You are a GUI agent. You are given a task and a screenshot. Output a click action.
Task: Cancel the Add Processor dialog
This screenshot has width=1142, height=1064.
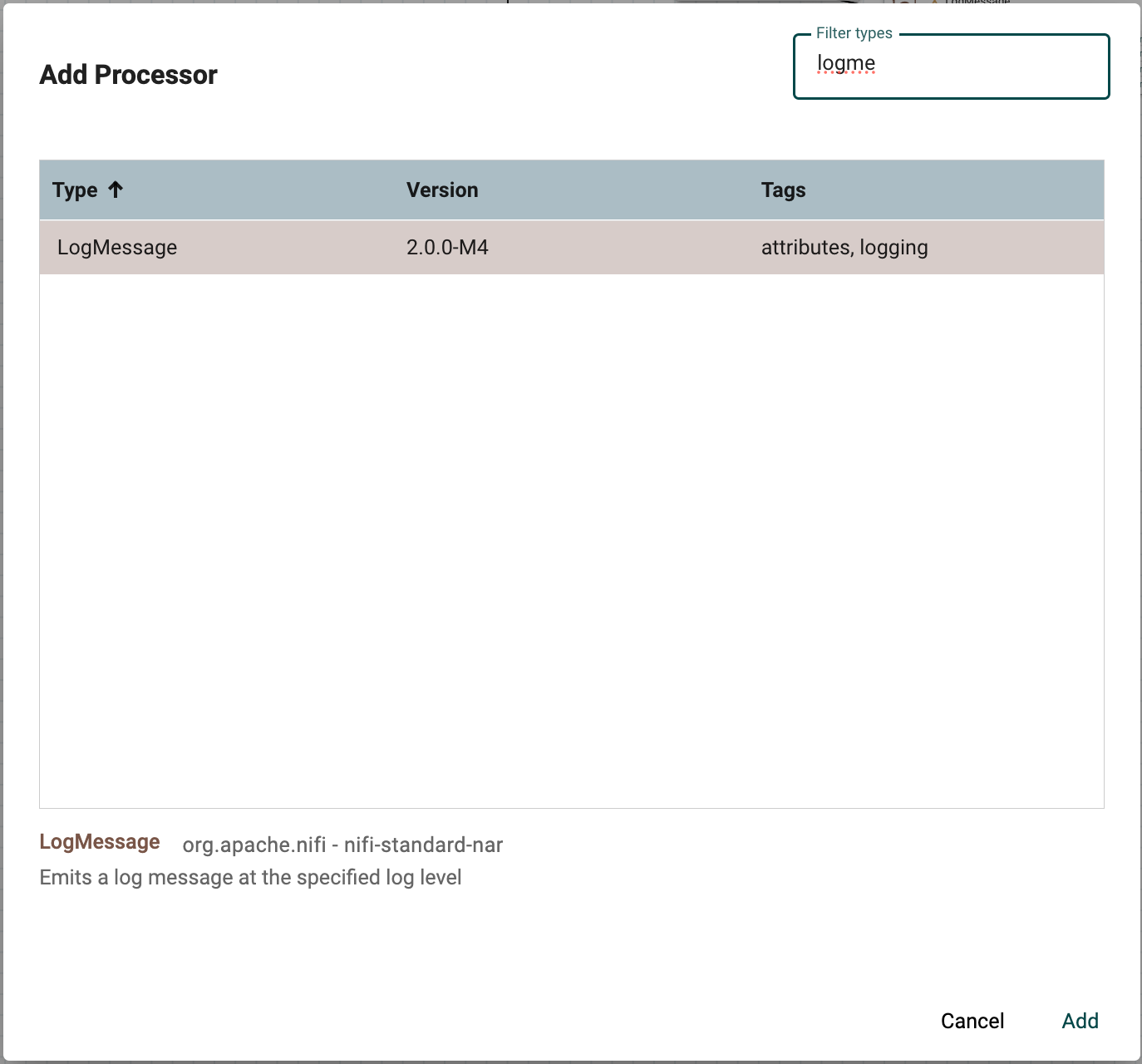pyautogui.click(x=972, y=1021)
